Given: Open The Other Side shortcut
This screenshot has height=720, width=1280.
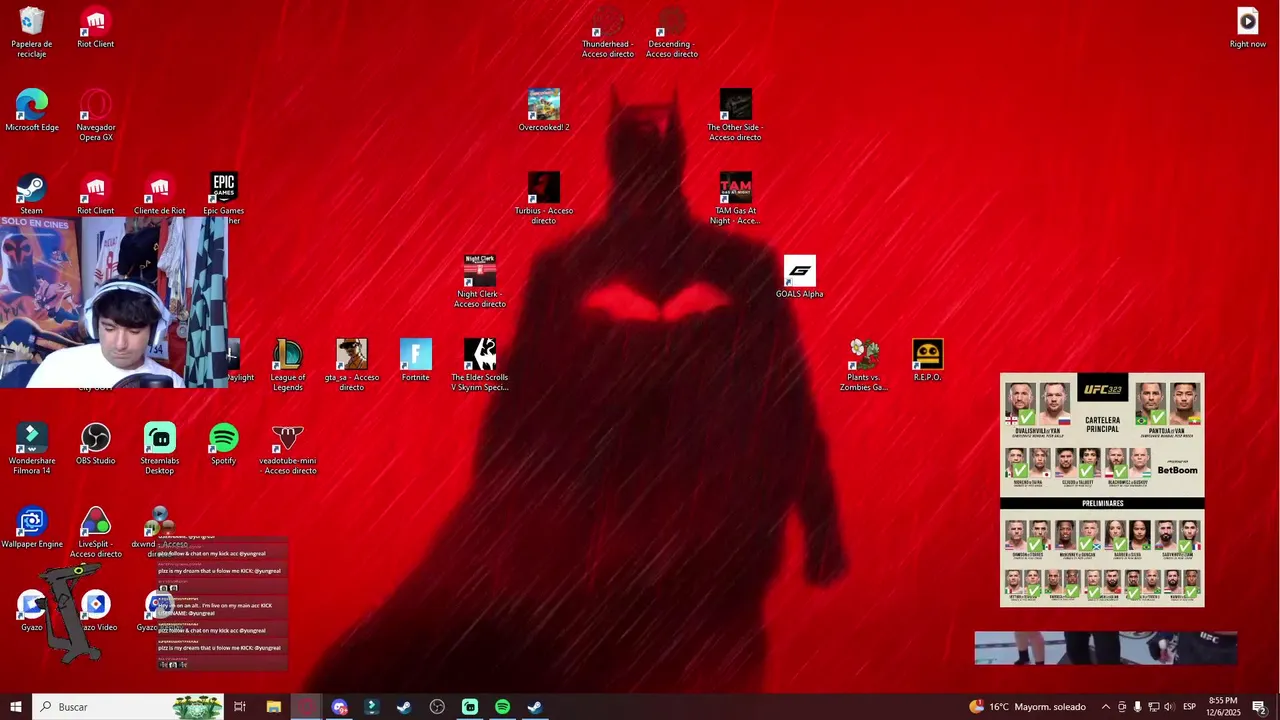Looking at the screenshot, I should [735, 115].
